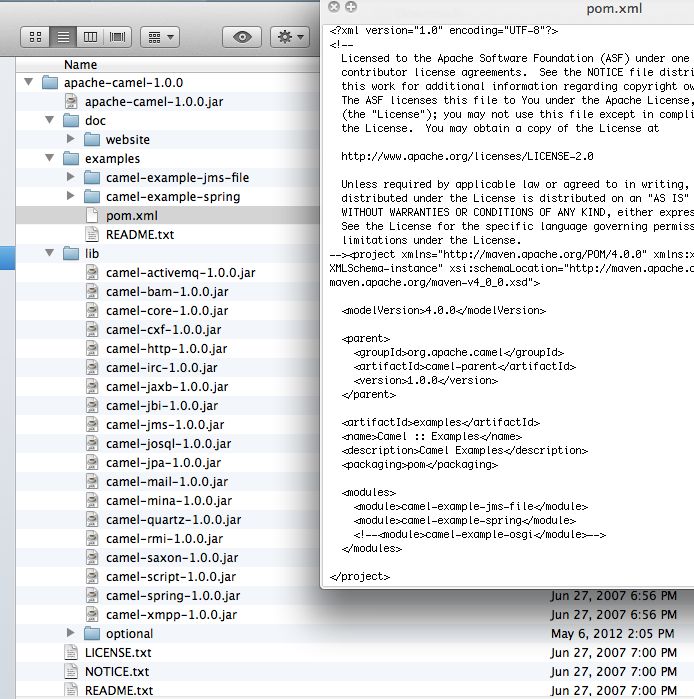Click the camel-cxf-1.0.0.jar icon
This screenshot has width=694, height=699.
click(92, 329)
